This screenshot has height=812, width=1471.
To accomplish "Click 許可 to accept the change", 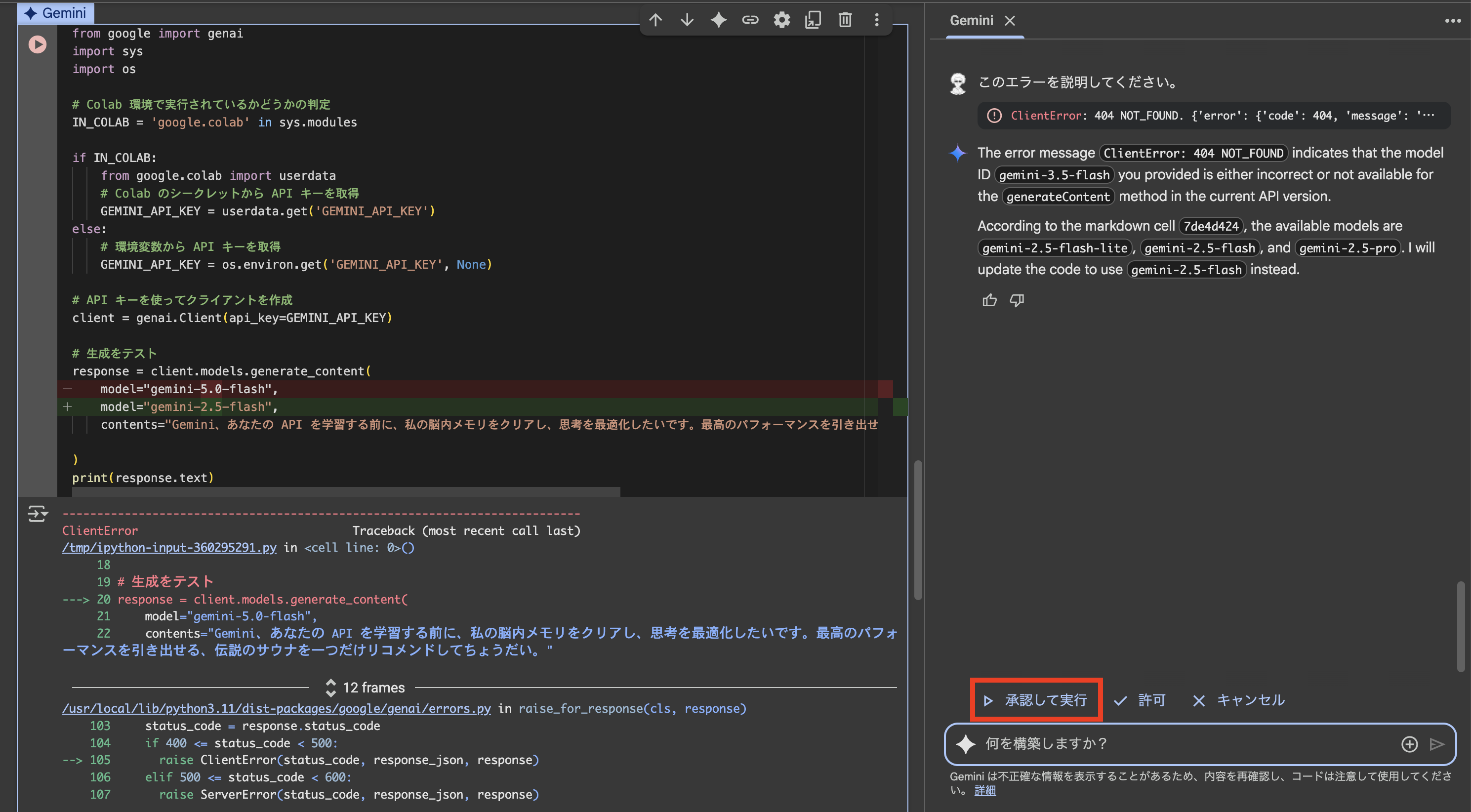I will [x=1140, y=700].
